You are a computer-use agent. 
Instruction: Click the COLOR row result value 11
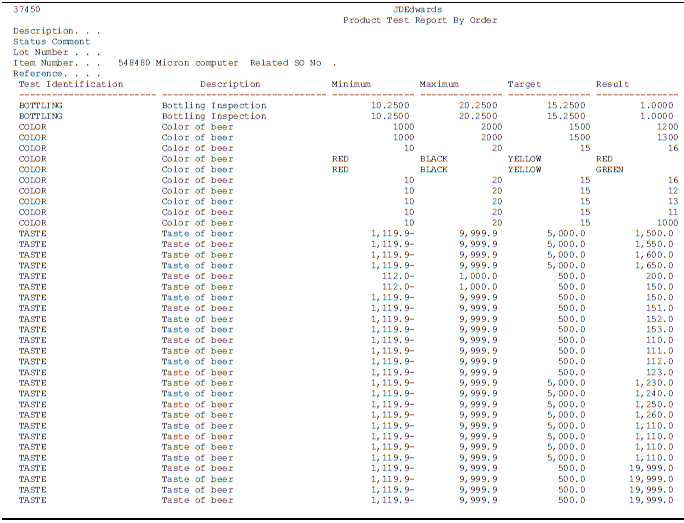pyautogui.click(x=673, y=212)
